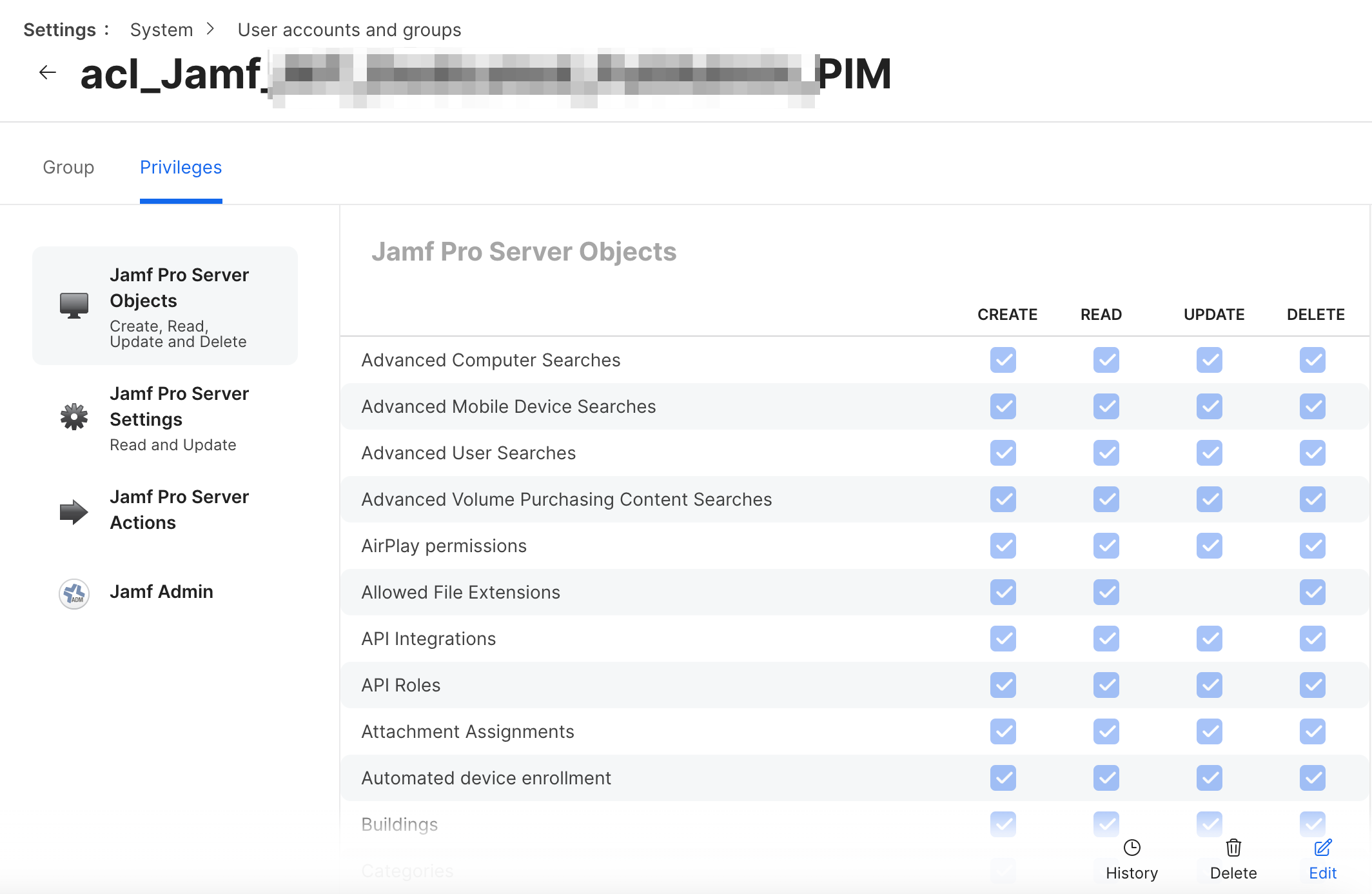Screen dimensions: 1372x894
Task: Toggle Read for Advanced User Searches
Action: (1106, 453)
